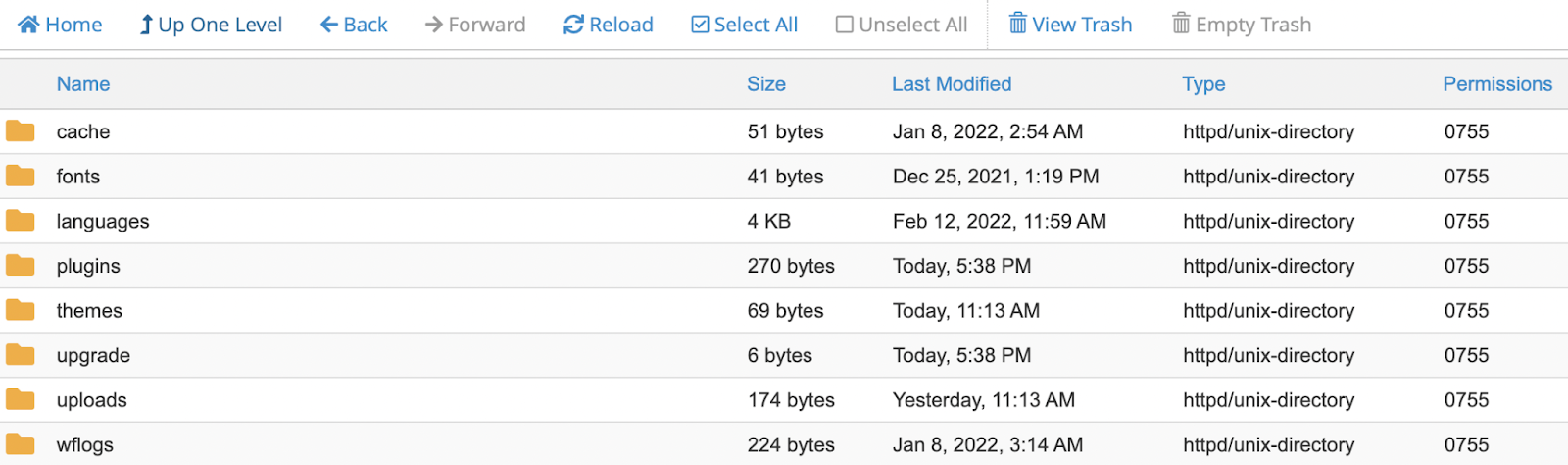
Task: Select the cache folder icon
Action: 21,130
